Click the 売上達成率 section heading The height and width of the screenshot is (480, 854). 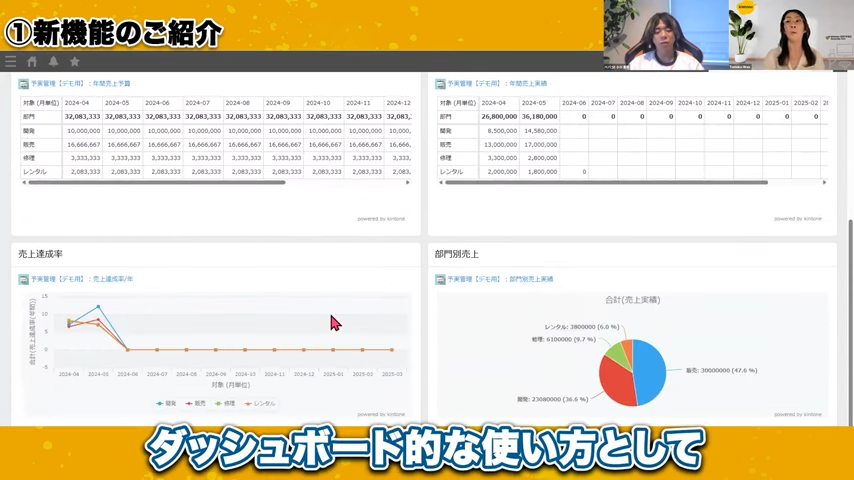(40, 254)
